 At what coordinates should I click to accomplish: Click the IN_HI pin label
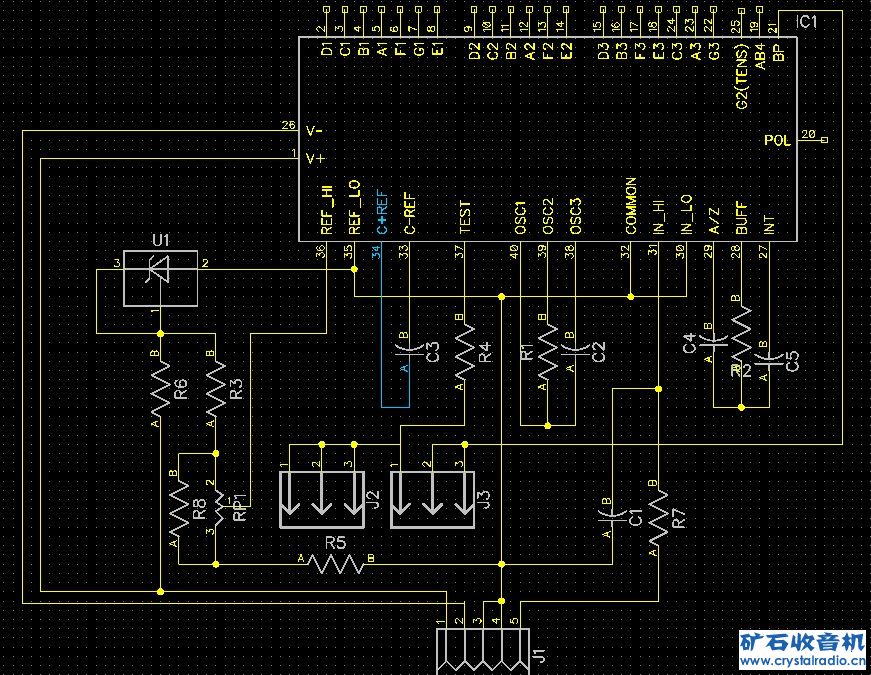(658, 216)
